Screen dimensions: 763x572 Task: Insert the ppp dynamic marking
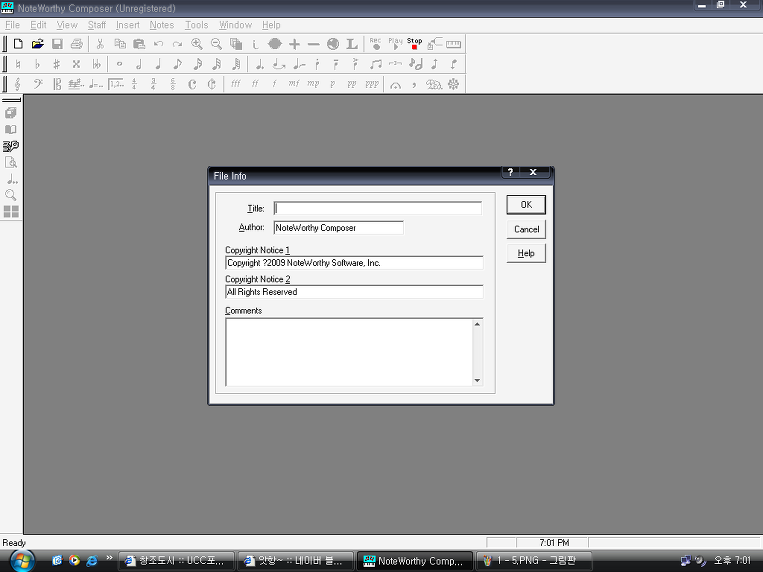click(372, 84)
